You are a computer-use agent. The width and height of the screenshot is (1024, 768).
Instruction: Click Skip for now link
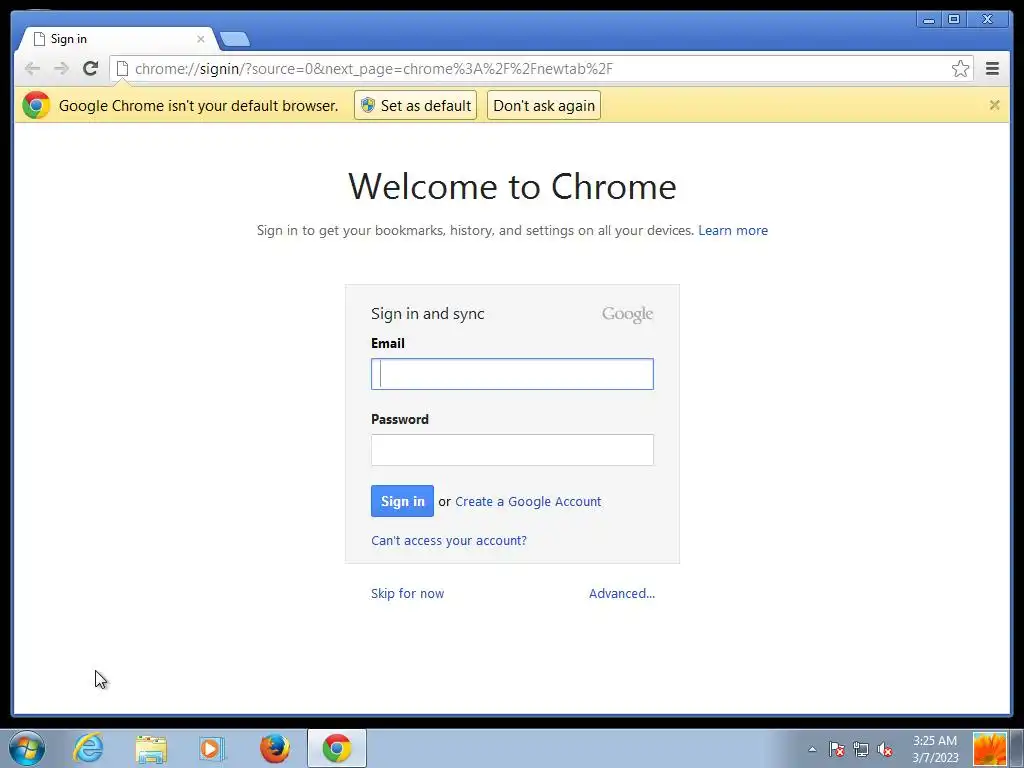pos(408,594)
